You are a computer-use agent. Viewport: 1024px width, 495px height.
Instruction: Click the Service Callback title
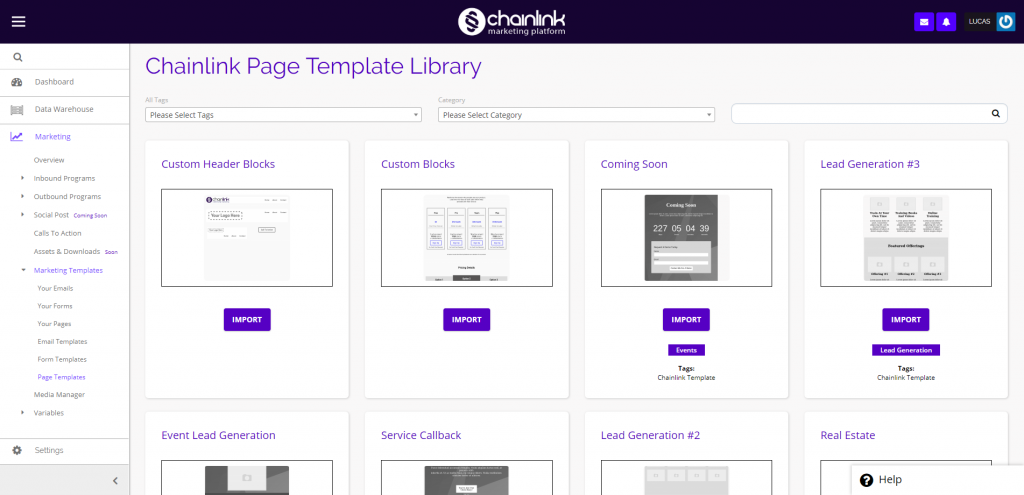pyautogui.click(x=421, y=435)
